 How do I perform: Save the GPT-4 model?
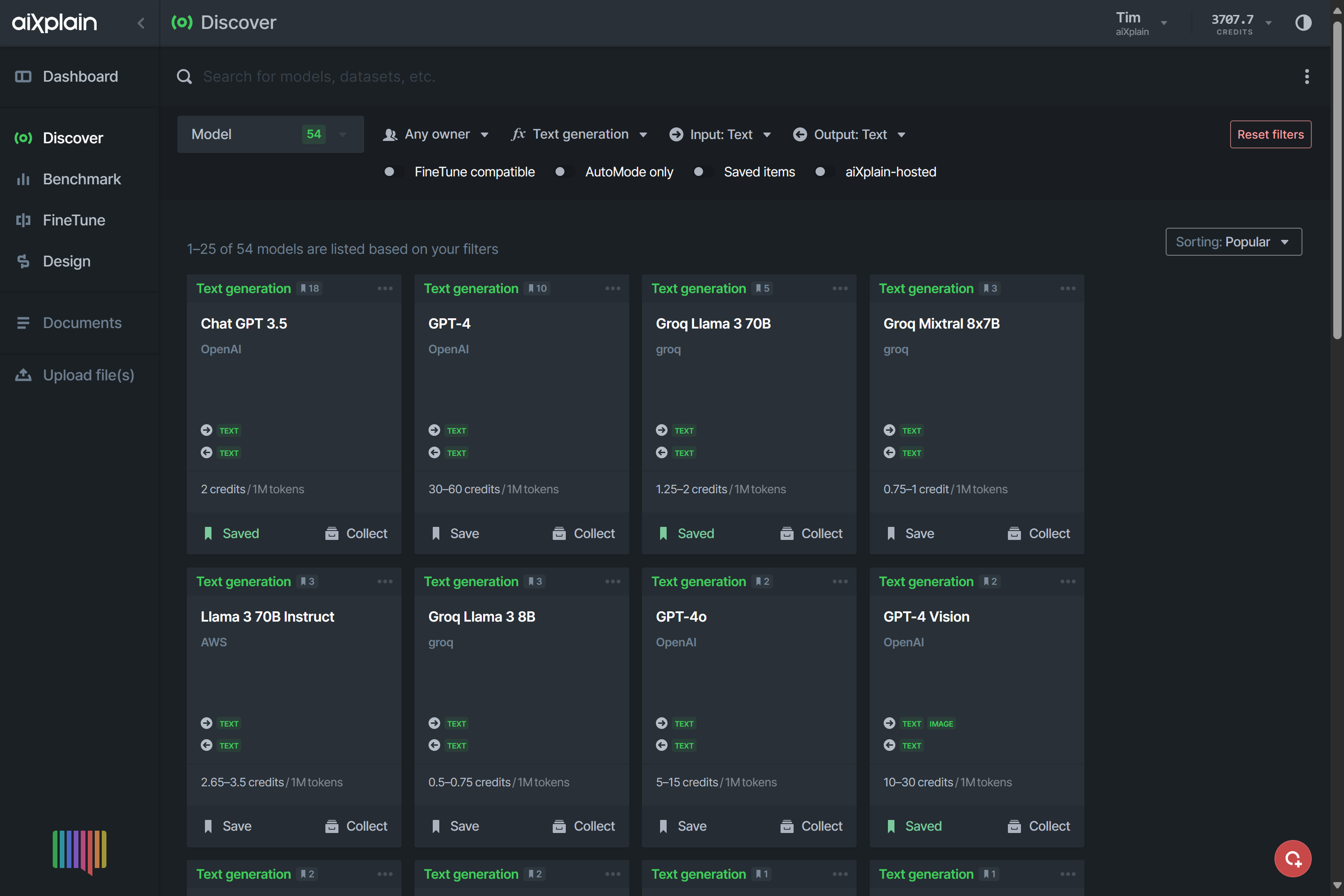455,534
